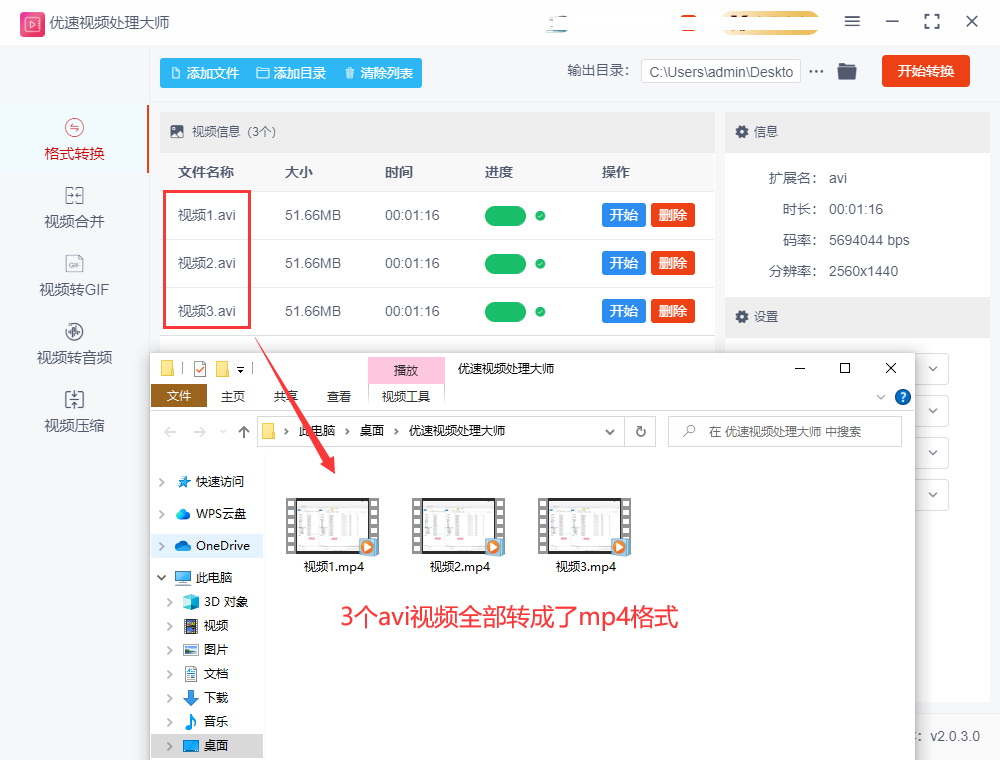Click the refresh icon in the Explorer address bar
The width and height of the screenshot is (1000, 760).
638,431
